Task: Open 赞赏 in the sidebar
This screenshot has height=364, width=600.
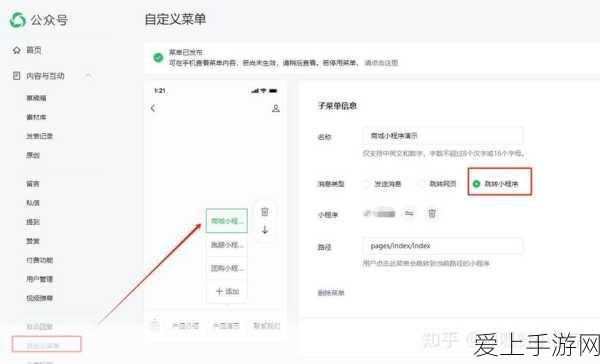Action: point(33,241)
